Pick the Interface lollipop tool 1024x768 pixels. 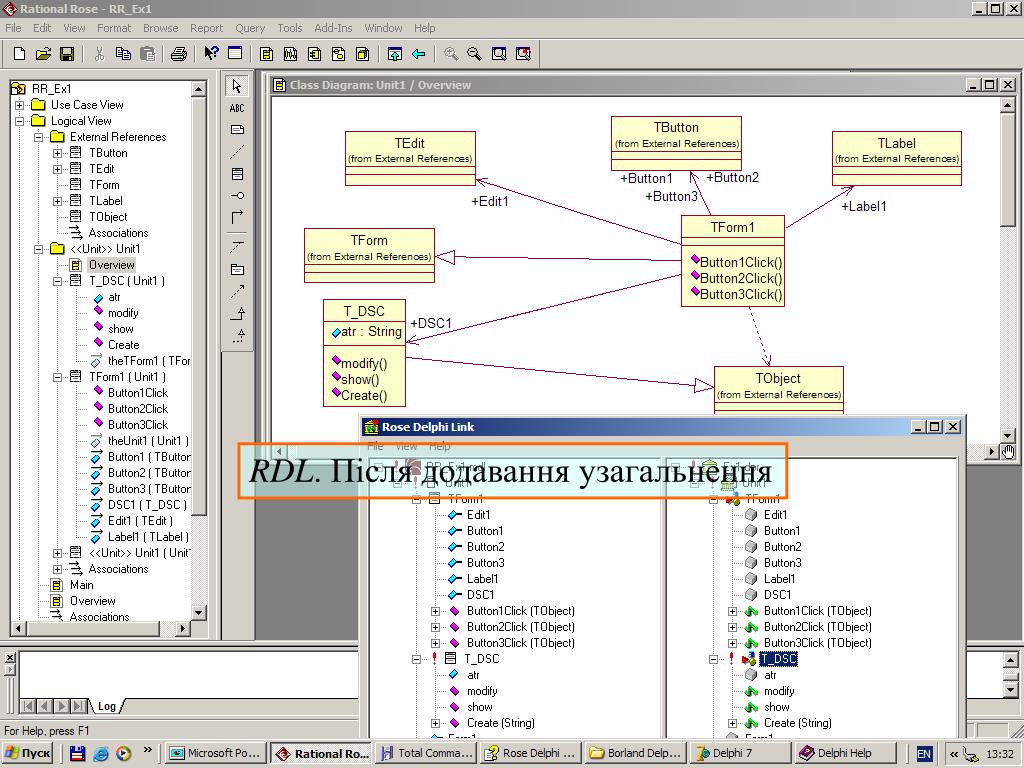237,195
